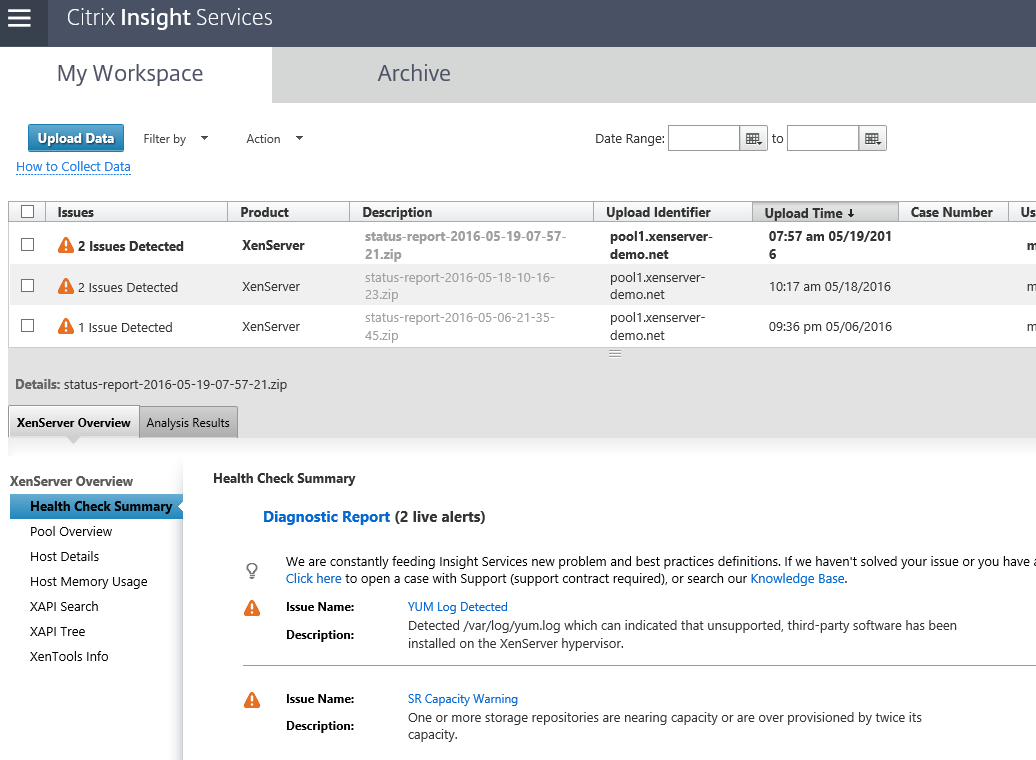Toggle the select-all checkbox in table header
1036x760 pixels.
point(28,212)
